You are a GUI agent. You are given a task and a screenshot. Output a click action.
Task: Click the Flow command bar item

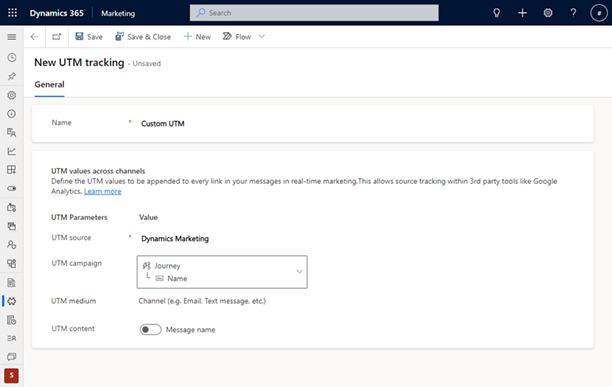(237, 37)
